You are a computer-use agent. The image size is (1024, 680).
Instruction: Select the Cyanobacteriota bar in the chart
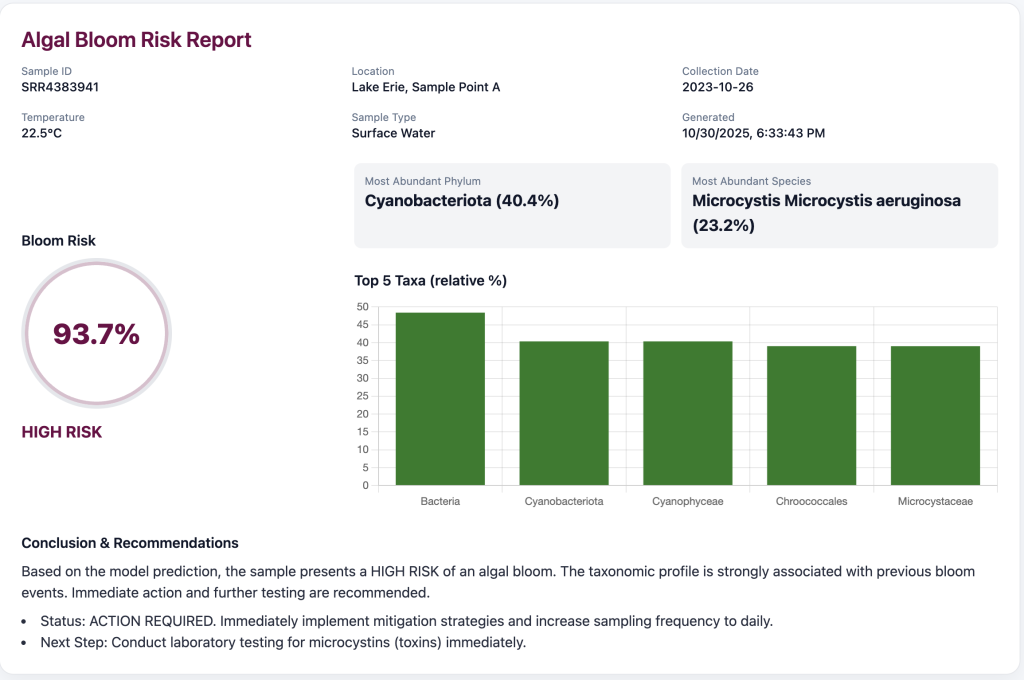564,413
